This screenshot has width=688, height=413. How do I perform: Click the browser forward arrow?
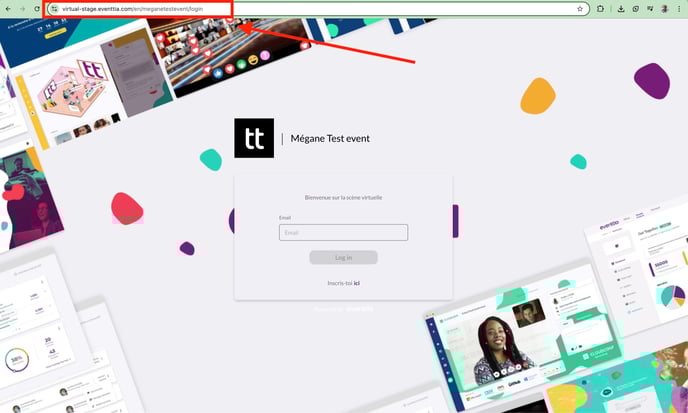[22, 8]
